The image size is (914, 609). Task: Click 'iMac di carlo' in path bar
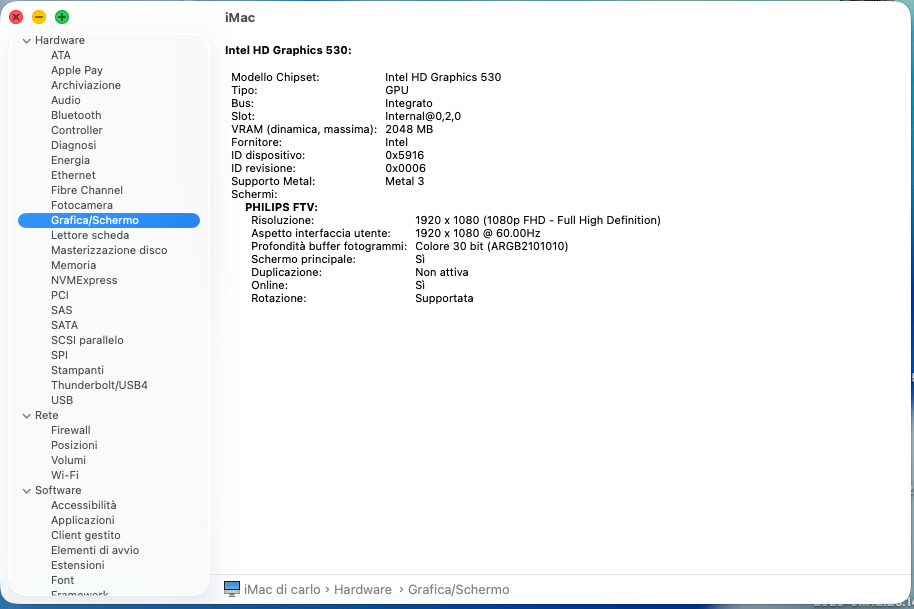[282, 590]
